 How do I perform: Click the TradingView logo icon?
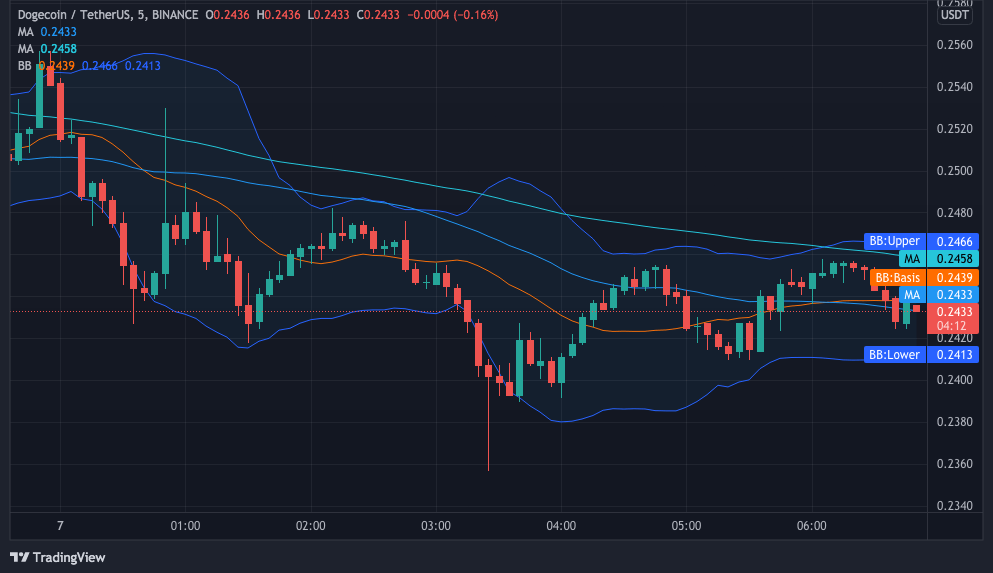coord(20,557)
